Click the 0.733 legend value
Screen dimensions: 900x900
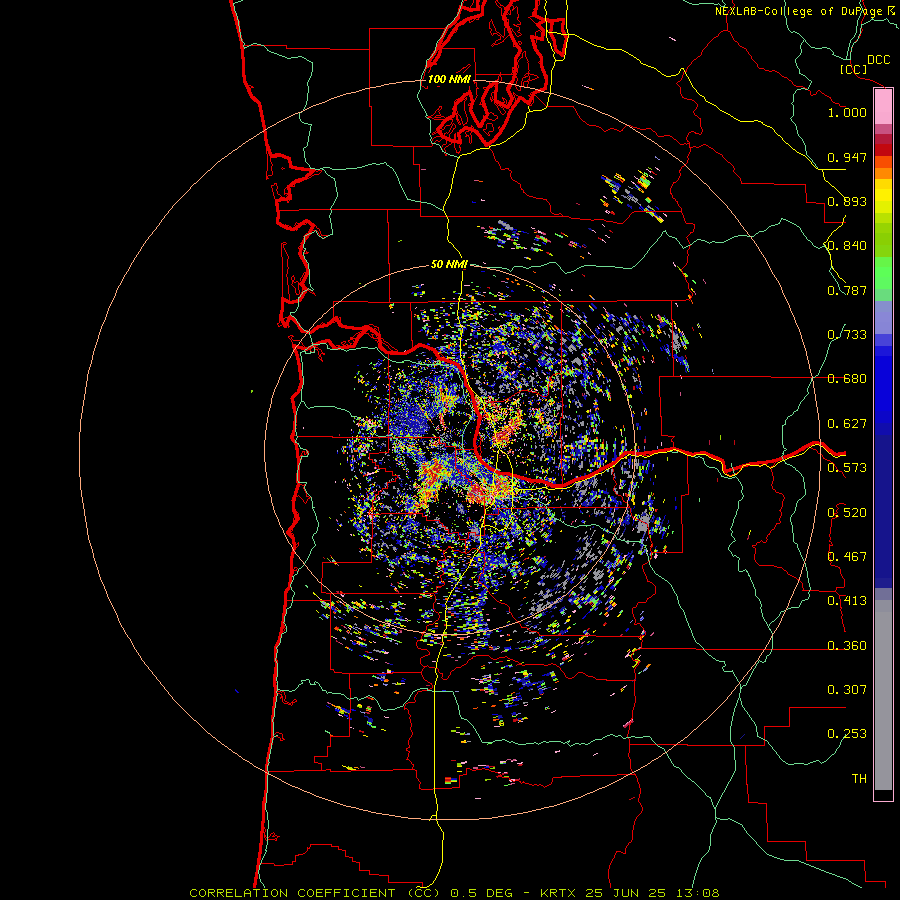coord(847,335)
